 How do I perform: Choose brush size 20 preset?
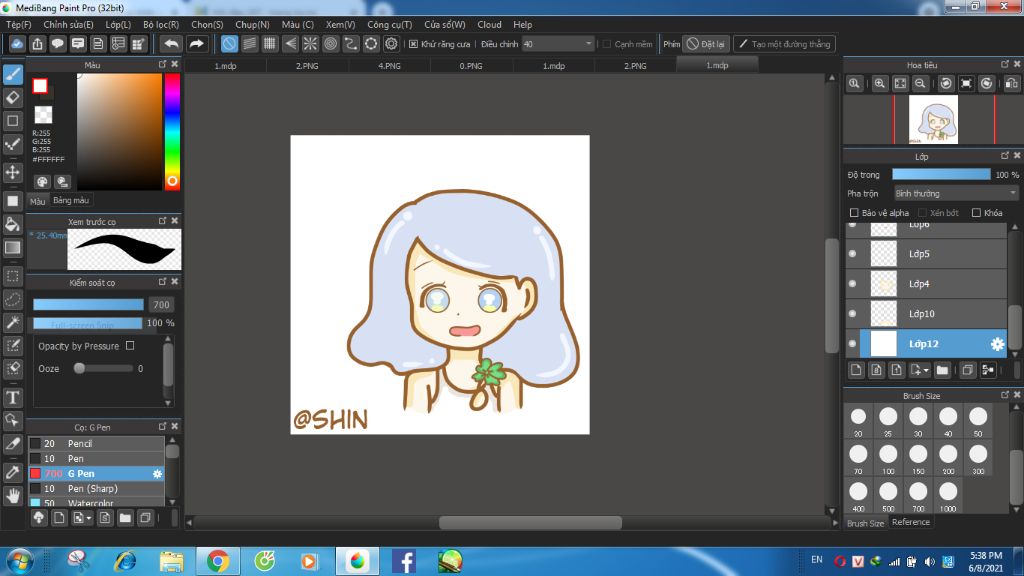click(x=858, y=421)
